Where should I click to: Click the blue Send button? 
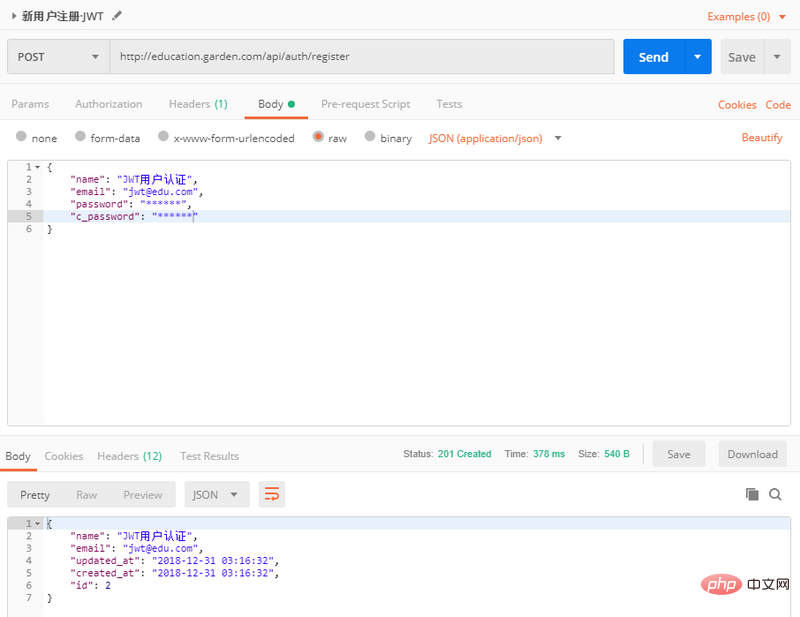654,57
